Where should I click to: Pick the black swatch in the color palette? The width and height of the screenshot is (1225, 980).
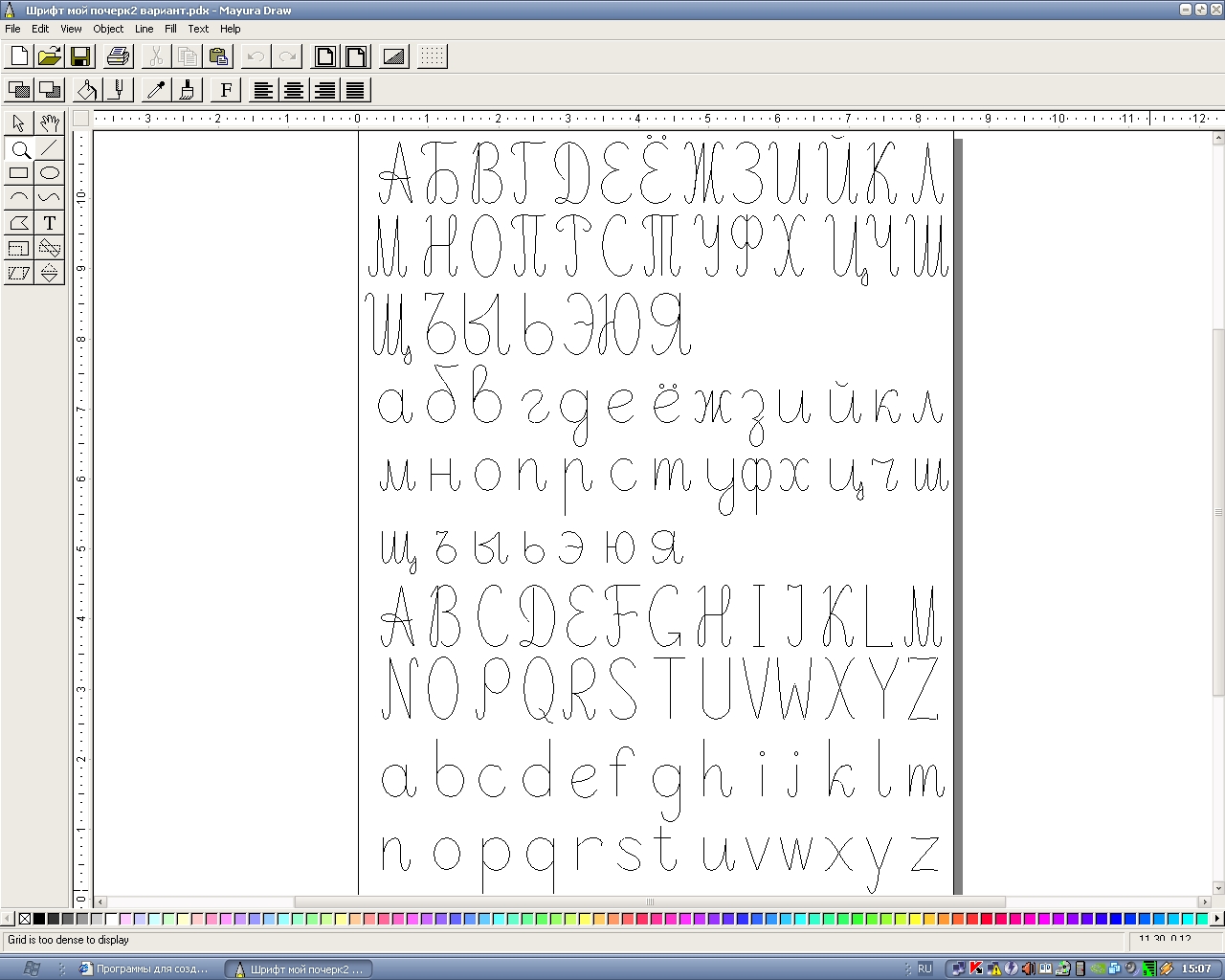tap(39, 919)
